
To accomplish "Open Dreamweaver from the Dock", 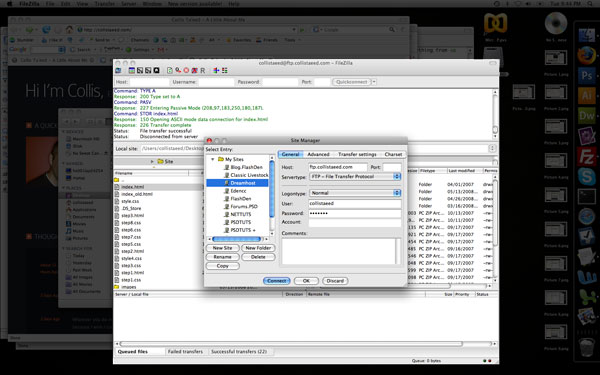I will point(586,115).
